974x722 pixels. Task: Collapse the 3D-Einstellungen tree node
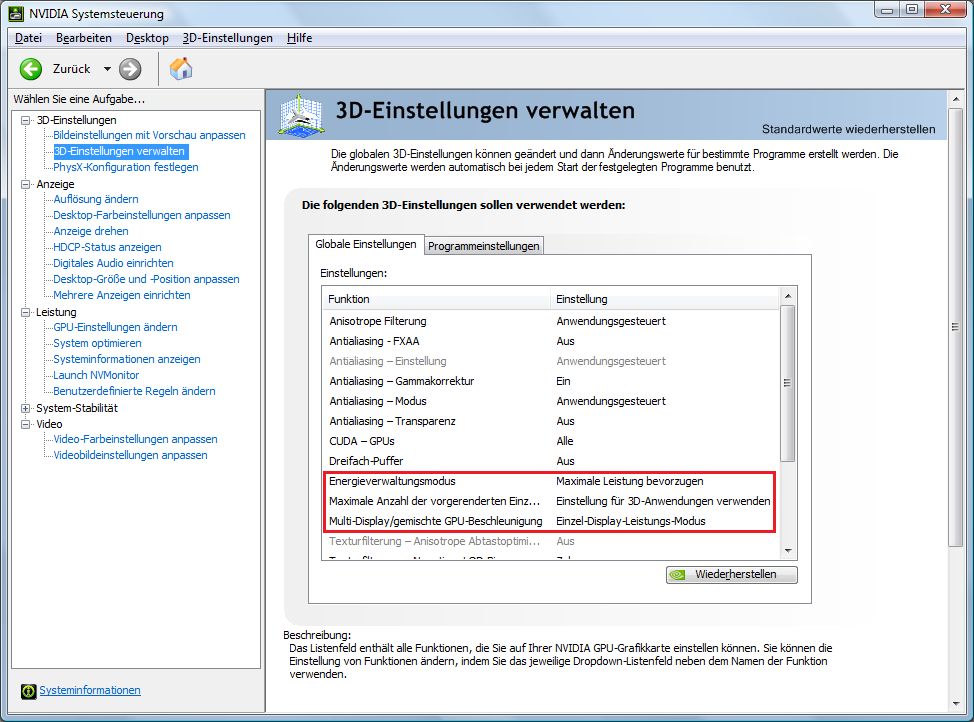[25, 120]
